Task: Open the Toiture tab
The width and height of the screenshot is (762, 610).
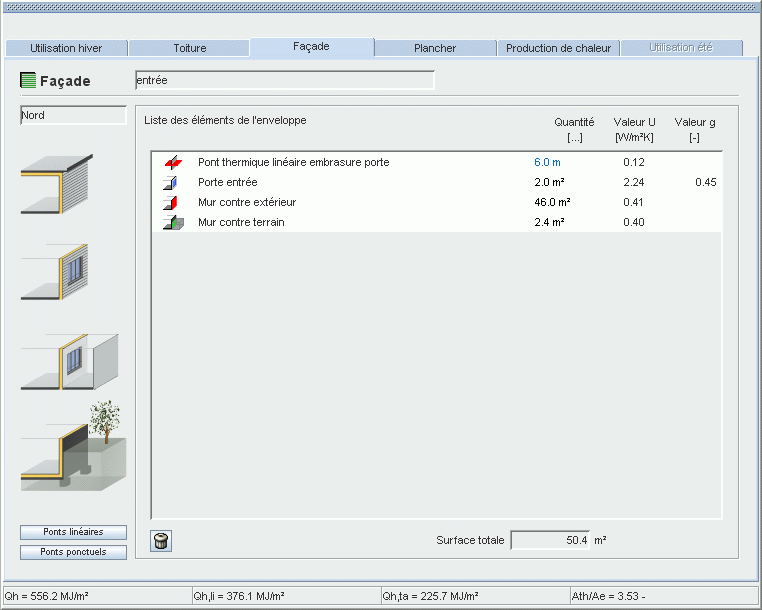Action: click(x=189, y=48)
